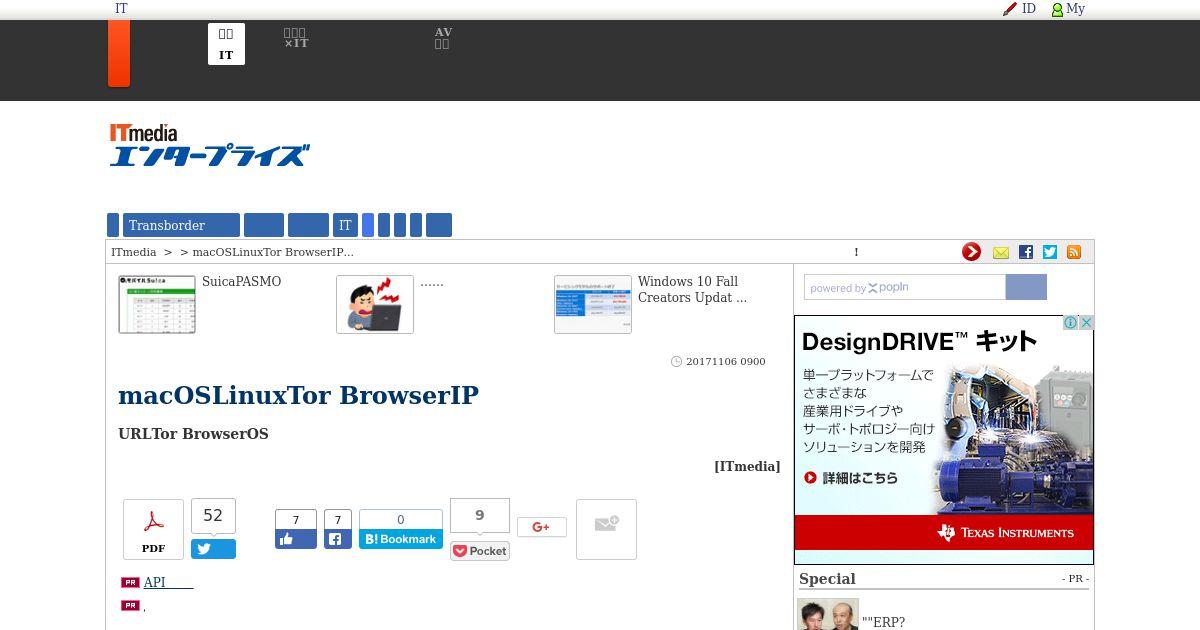Screen dimensions: 1200x630
Task: Open the ERP special article link
Action: [x=884, y=622]
